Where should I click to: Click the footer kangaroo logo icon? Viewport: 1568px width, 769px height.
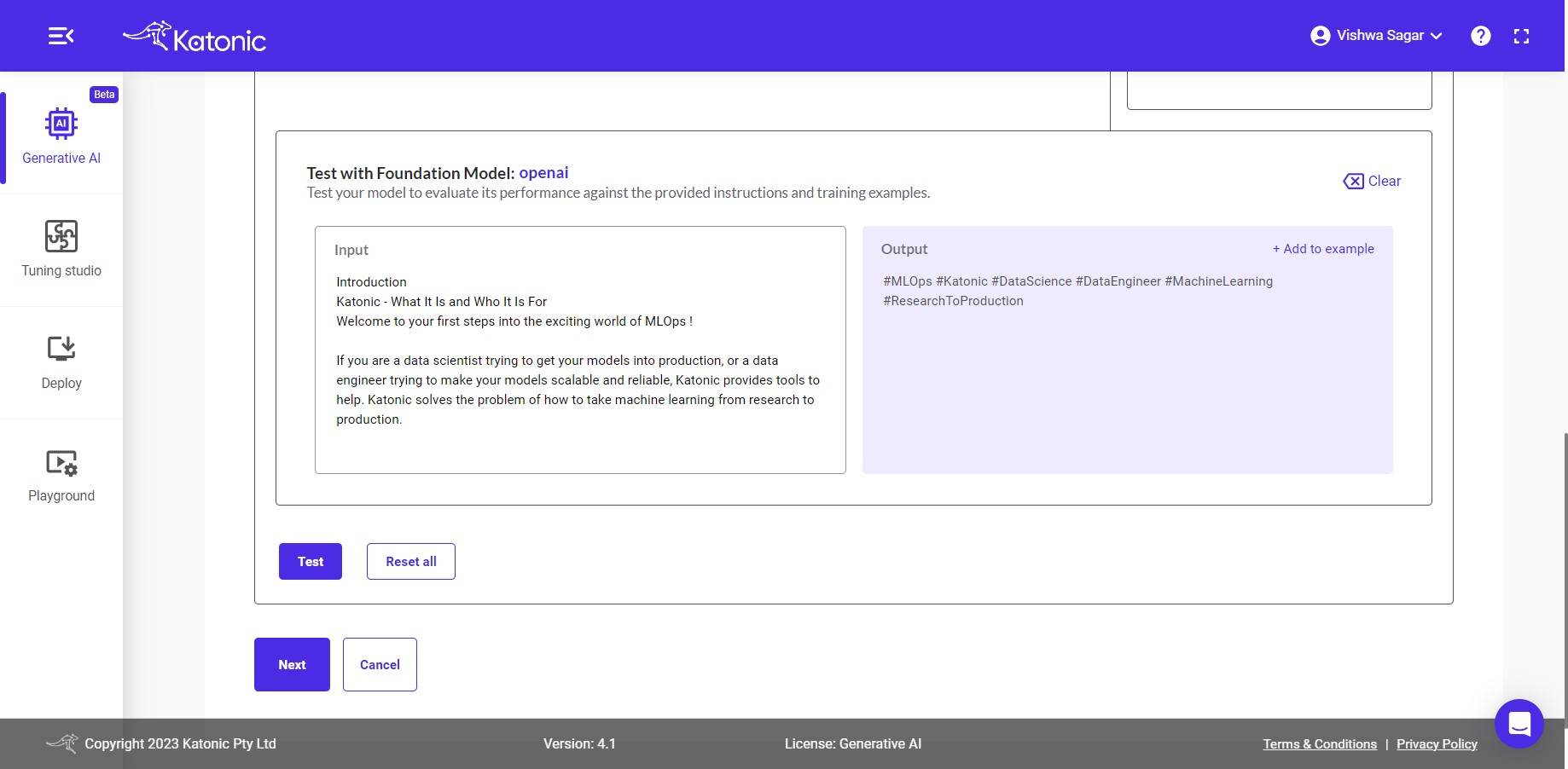(61, 743)
